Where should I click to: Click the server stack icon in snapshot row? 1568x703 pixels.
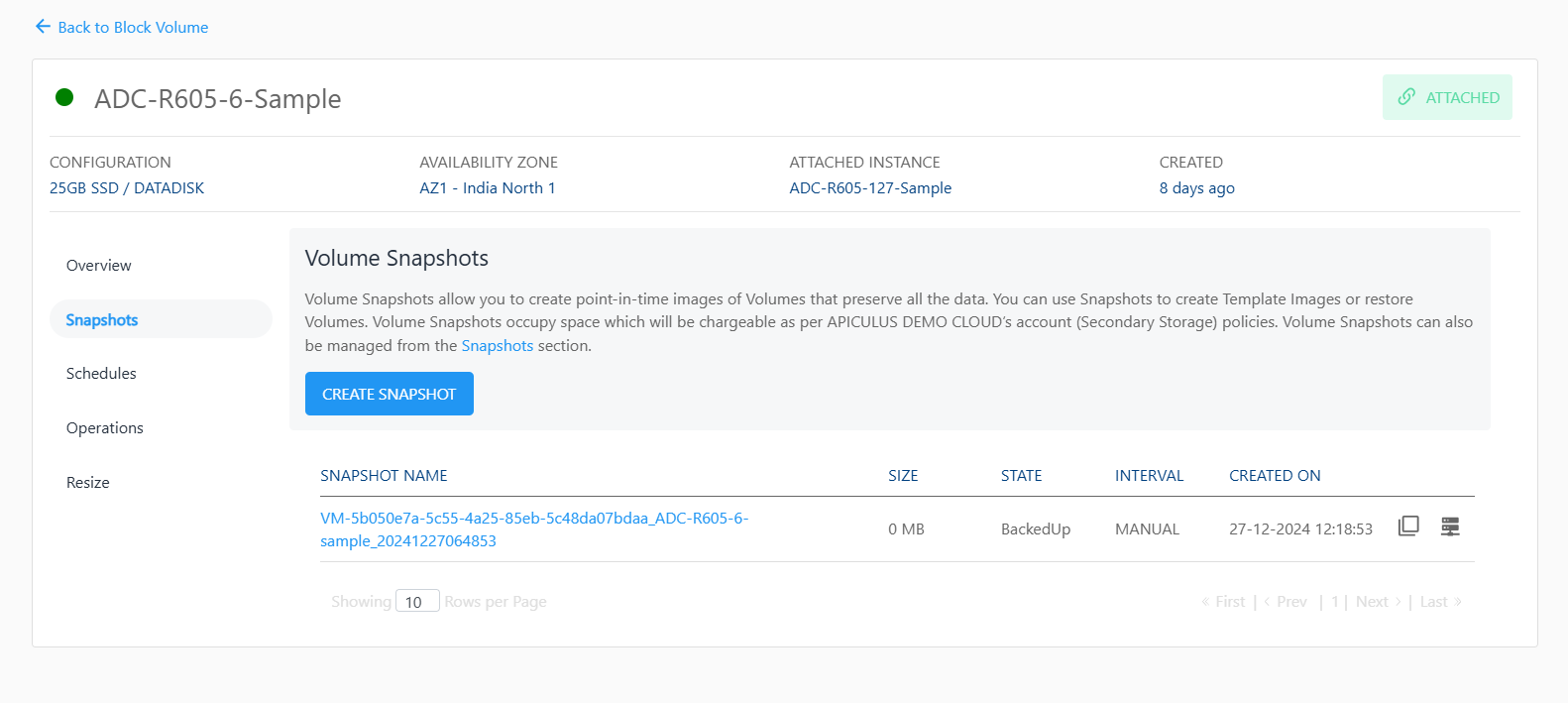[x=1450, y=527]
